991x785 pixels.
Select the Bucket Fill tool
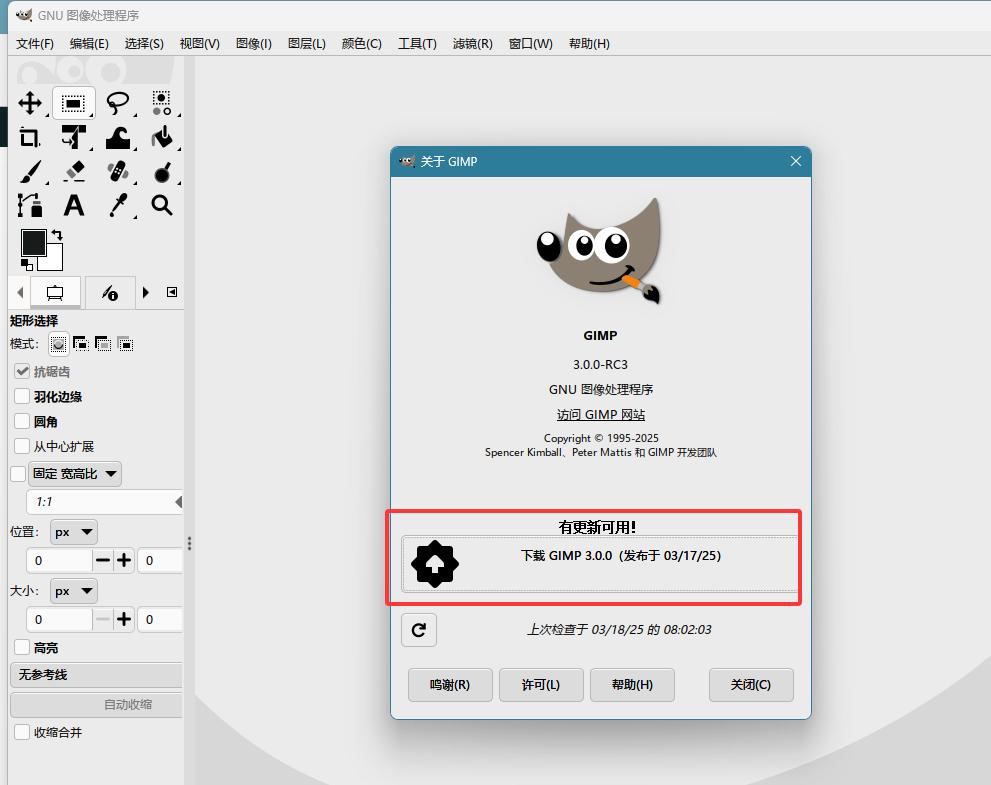tap(164, 137)
